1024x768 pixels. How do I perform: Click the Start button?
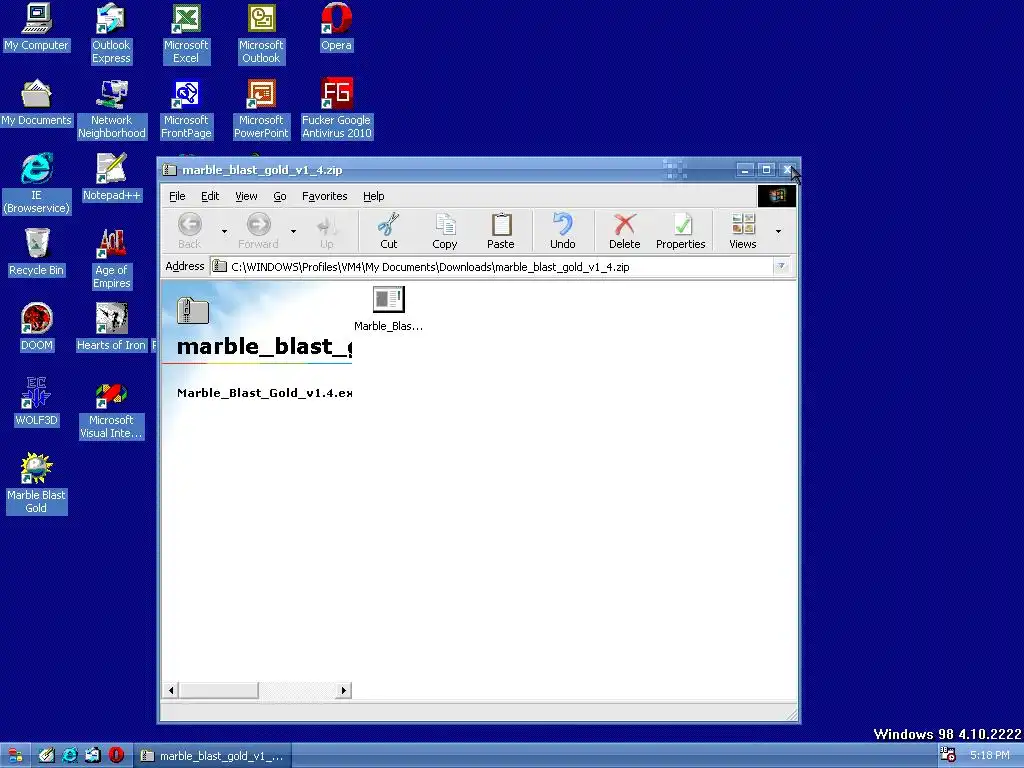tap(14, 756)
